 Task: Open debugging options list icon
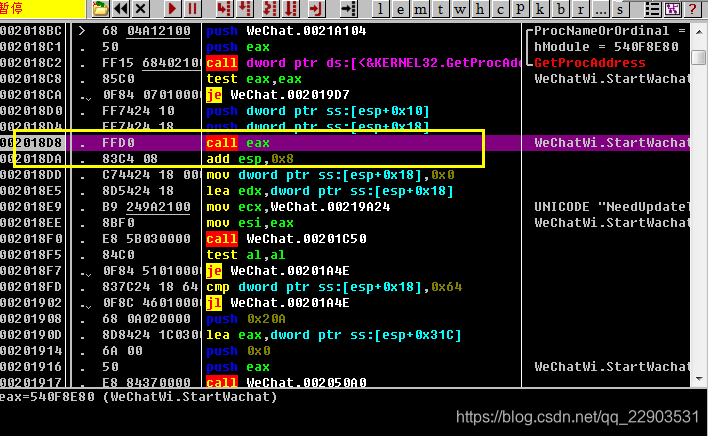point(652,9)
